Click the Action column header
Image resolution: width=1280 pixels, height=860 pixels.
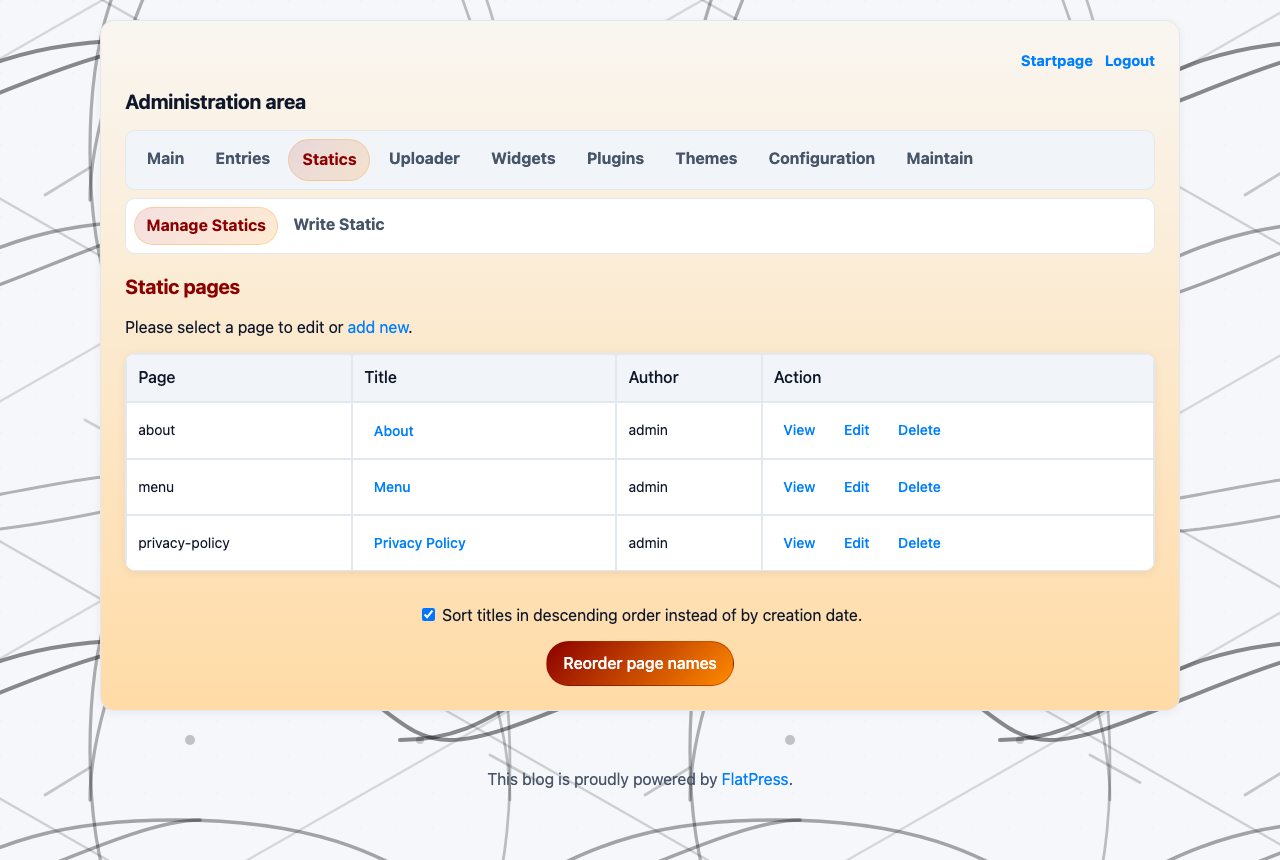tap(958, 378)
